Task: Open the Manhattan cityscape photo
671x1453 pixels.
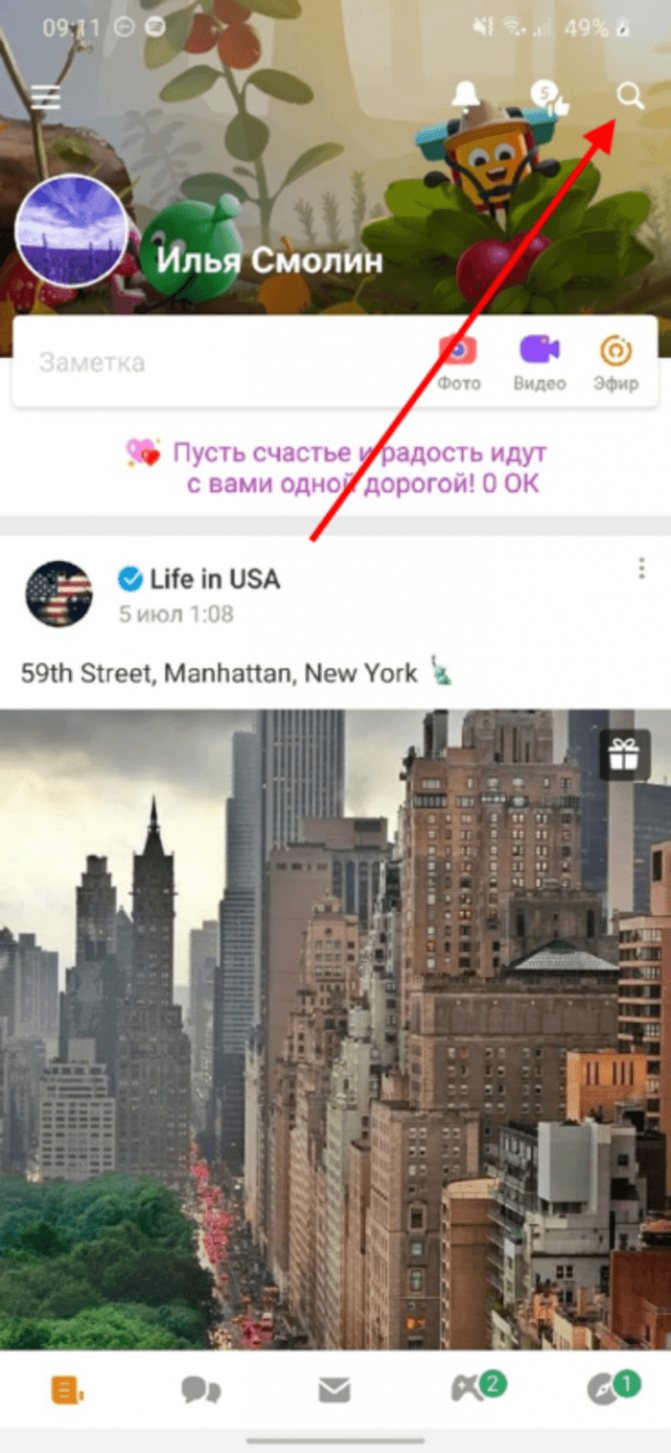Action: [x=335, y=1030]
